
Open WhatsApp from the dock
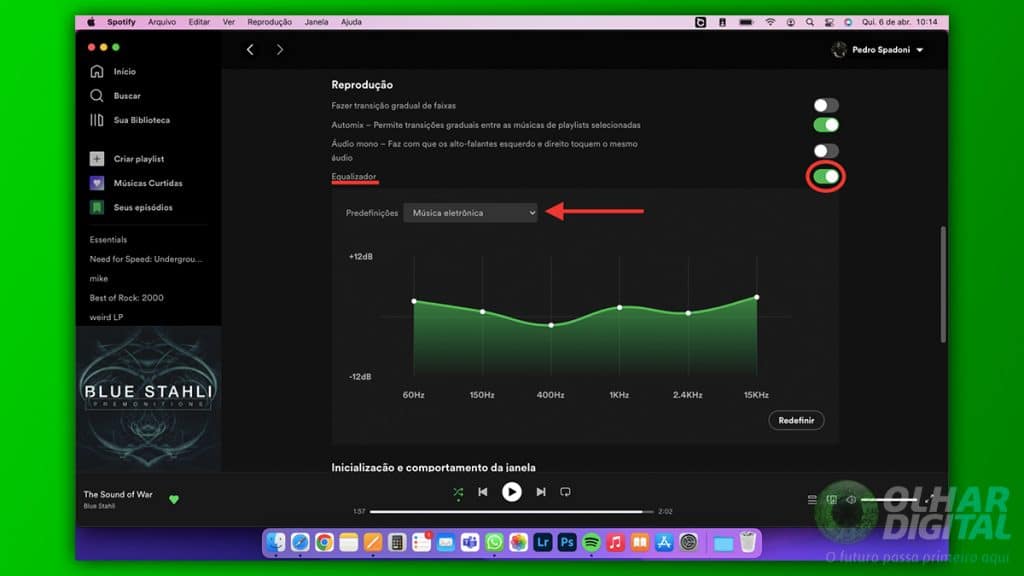[494, 543]
